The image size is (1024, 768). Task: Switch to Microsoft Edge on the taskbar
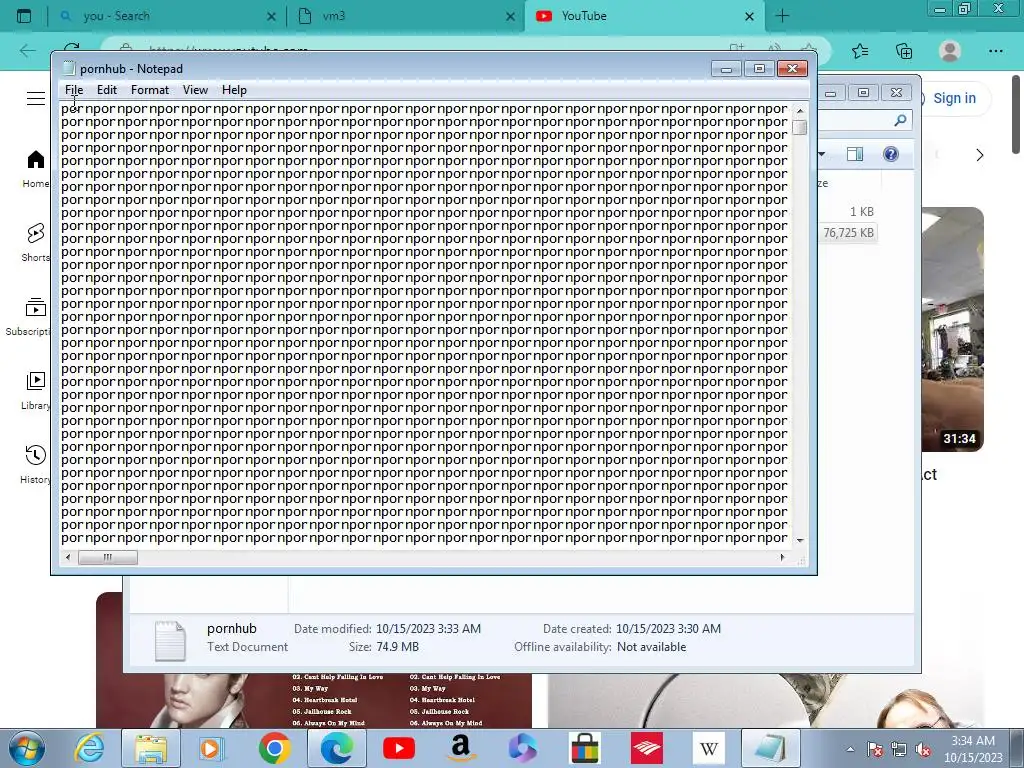[336, 748]
